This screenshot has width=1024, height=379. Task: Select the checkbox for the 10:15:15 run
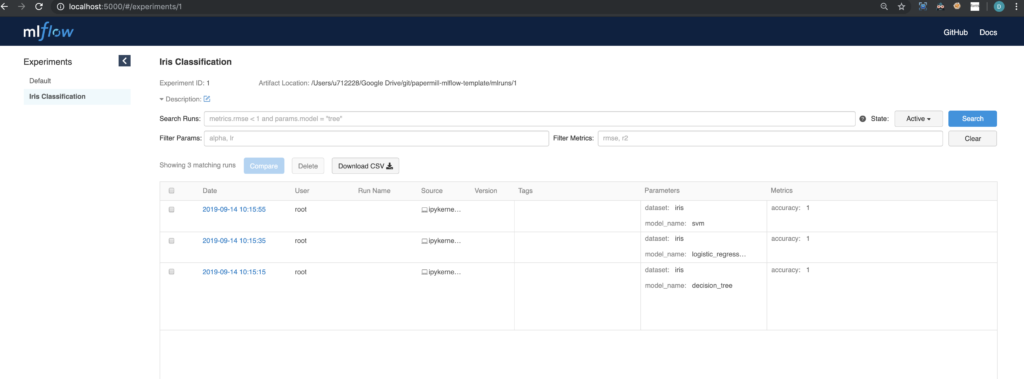point(172,271)
